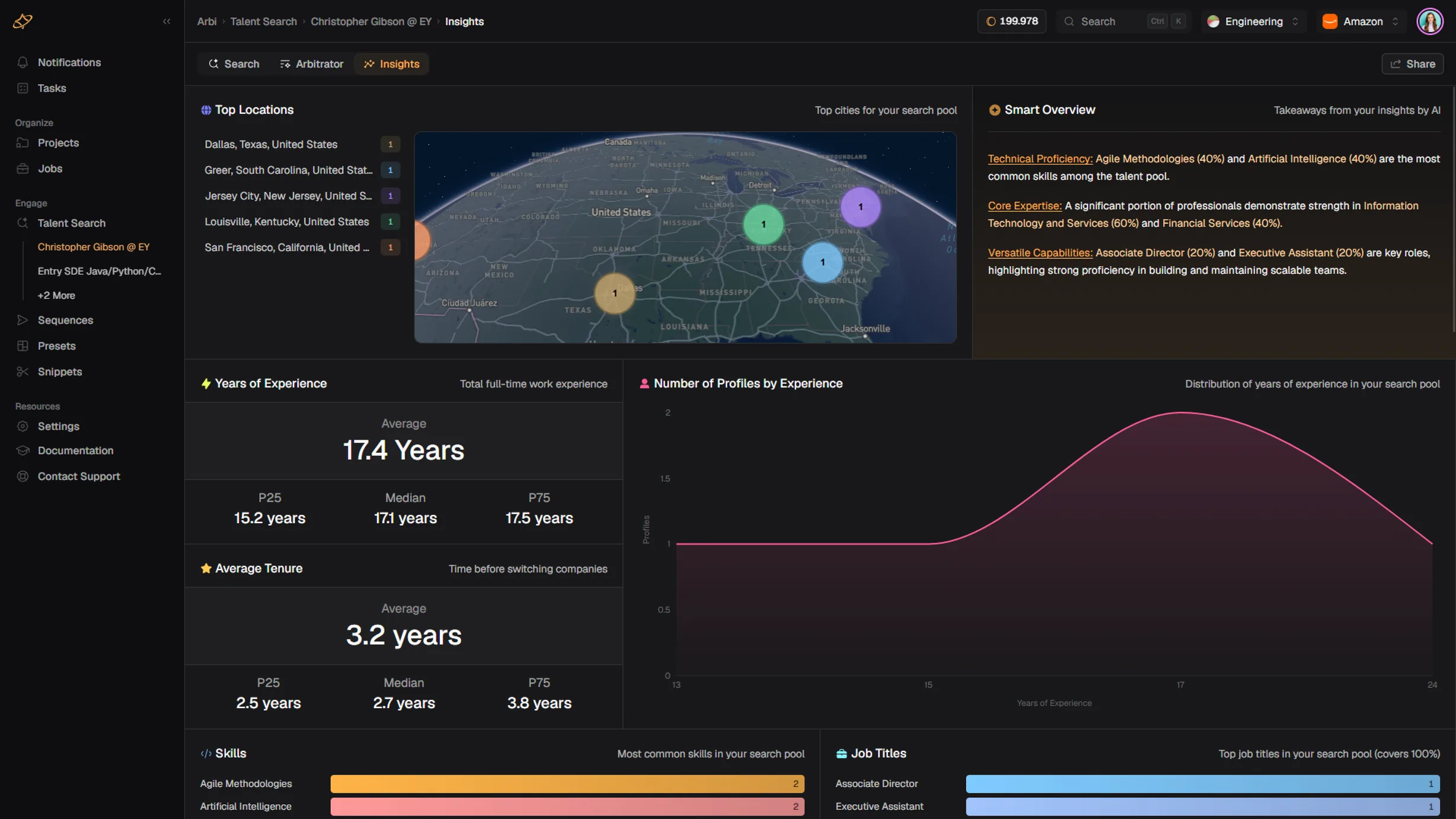Click the green map marker near Kentucky
This screenshot has width=1456, height=819.
(x=763, y=225)
